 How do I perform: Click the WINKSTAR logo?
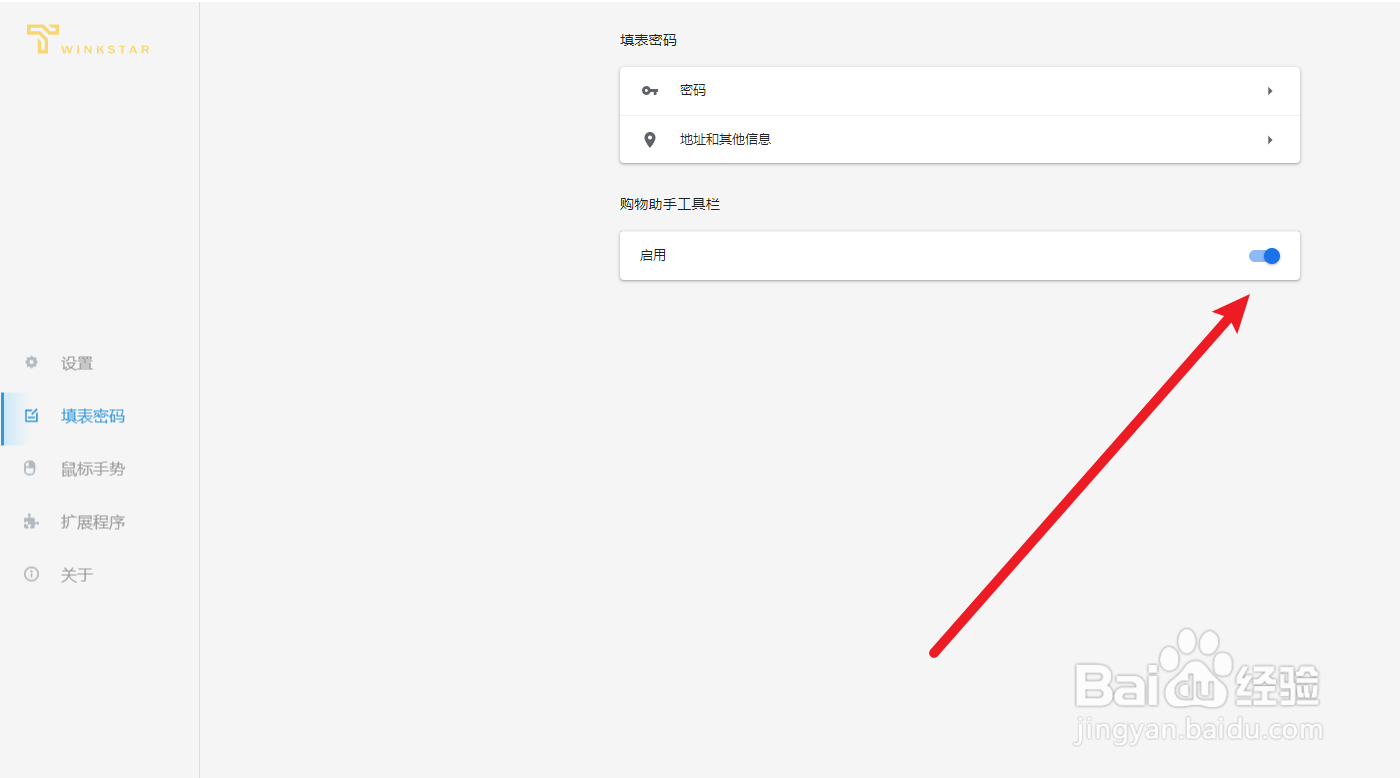tap(88, 39)
